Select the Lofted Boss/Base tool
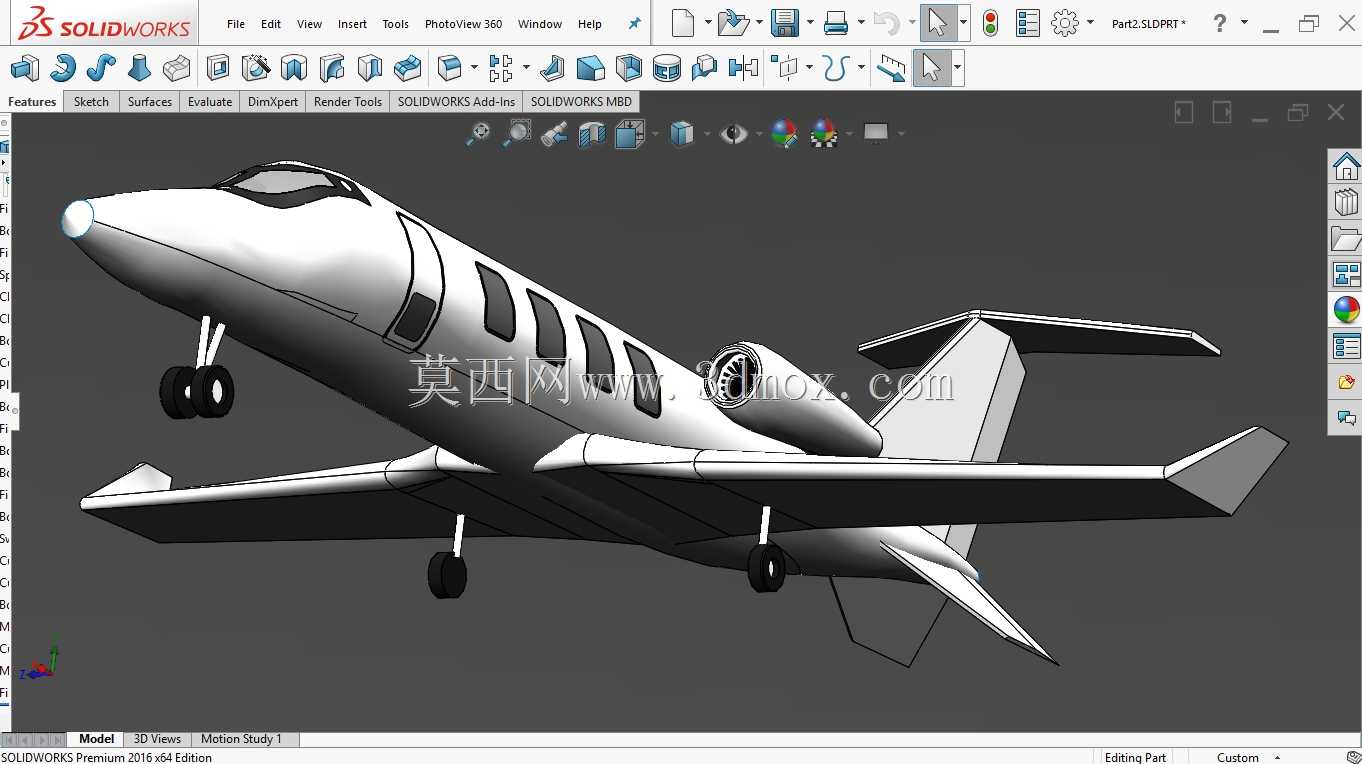Viewport: 1362px width, 764px height. [139, 68]
